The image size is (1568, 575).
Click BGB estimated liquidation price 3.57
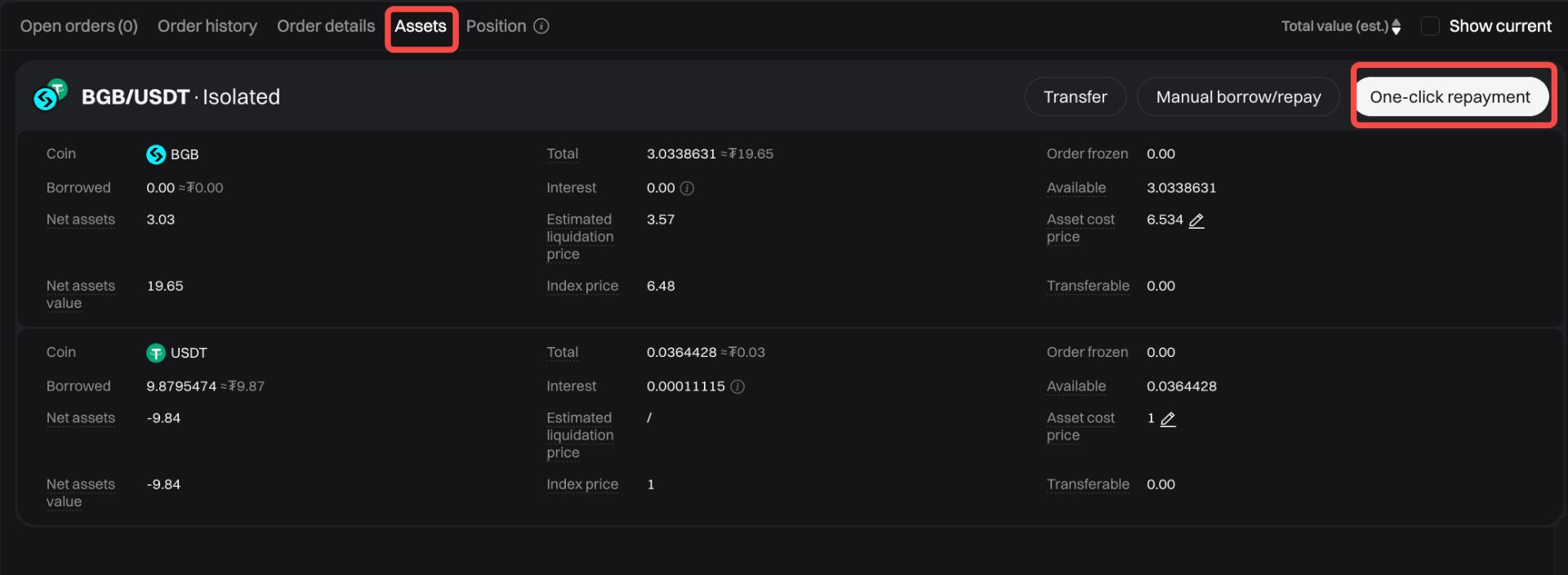point(661,220)
